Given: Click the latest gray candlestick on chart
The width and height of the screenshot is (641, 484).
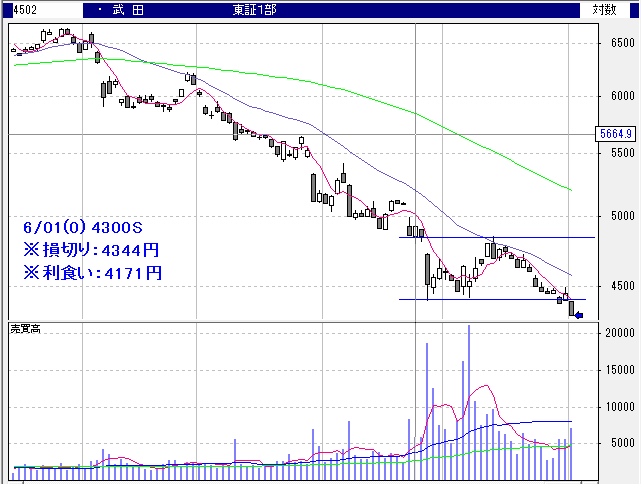Looking at the screenshot, I should (572, 309).
